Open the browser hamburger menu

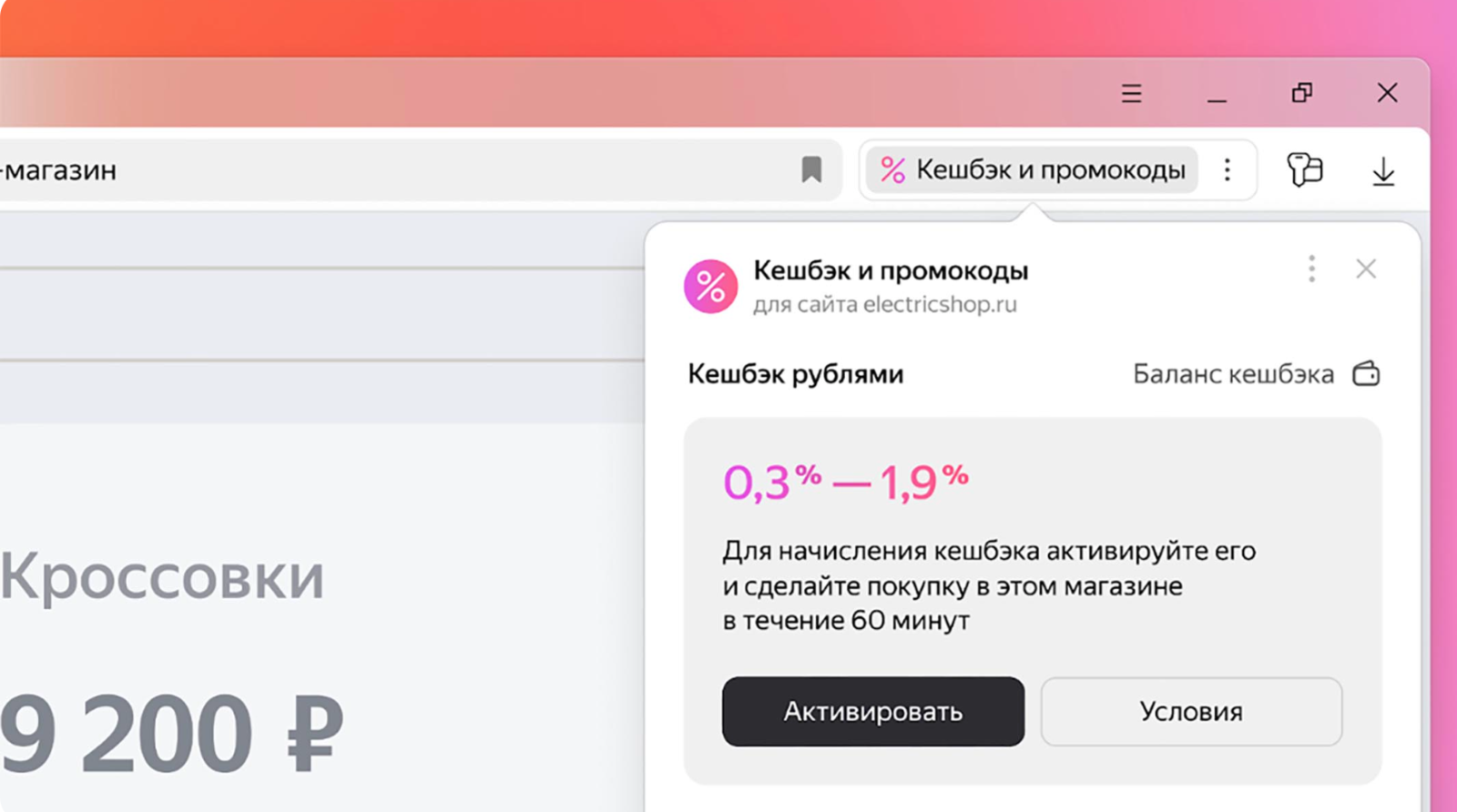[x=1131, y=93]
